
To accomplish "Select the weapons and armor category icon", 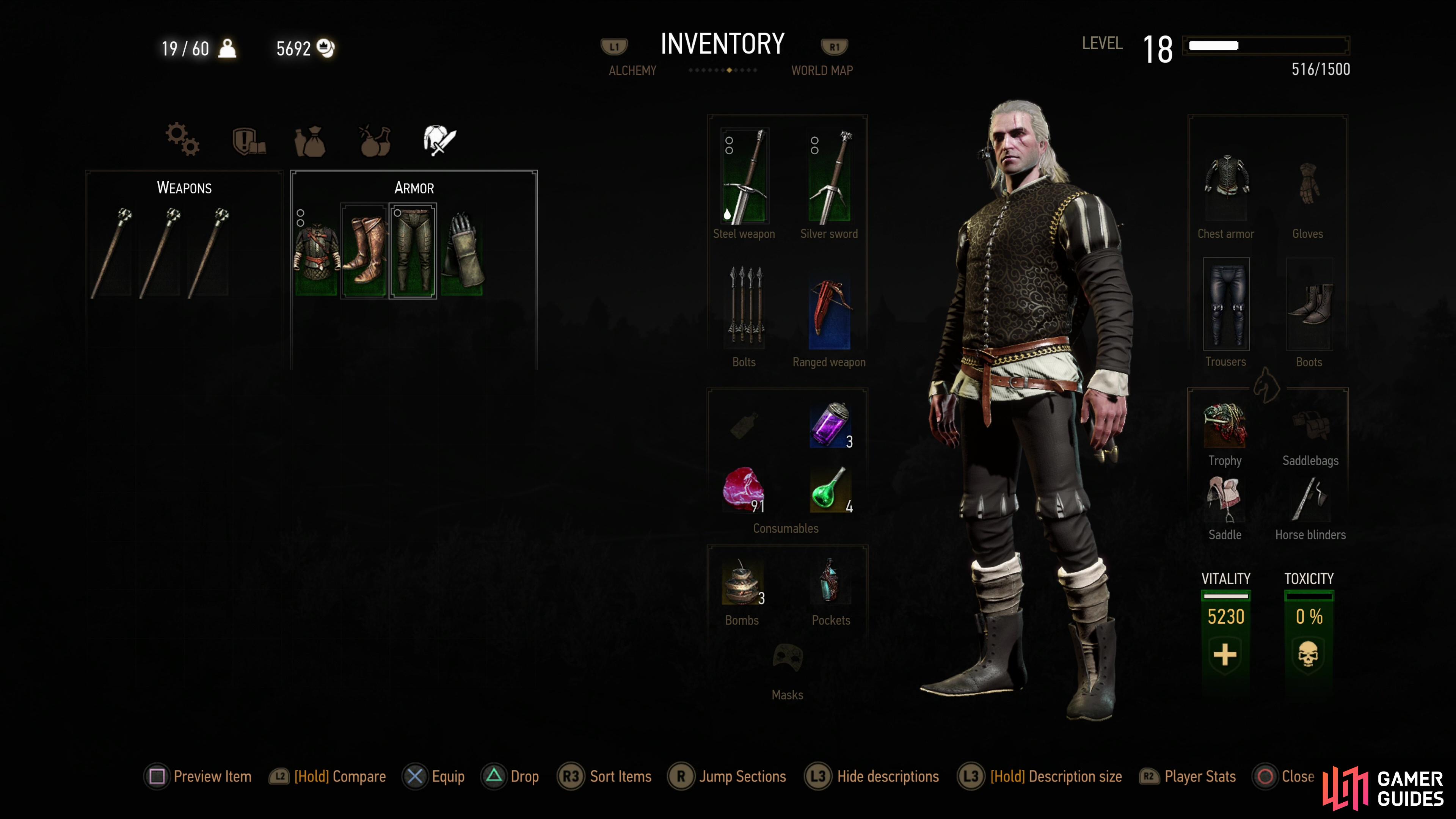I will click(x=439, y=140).
